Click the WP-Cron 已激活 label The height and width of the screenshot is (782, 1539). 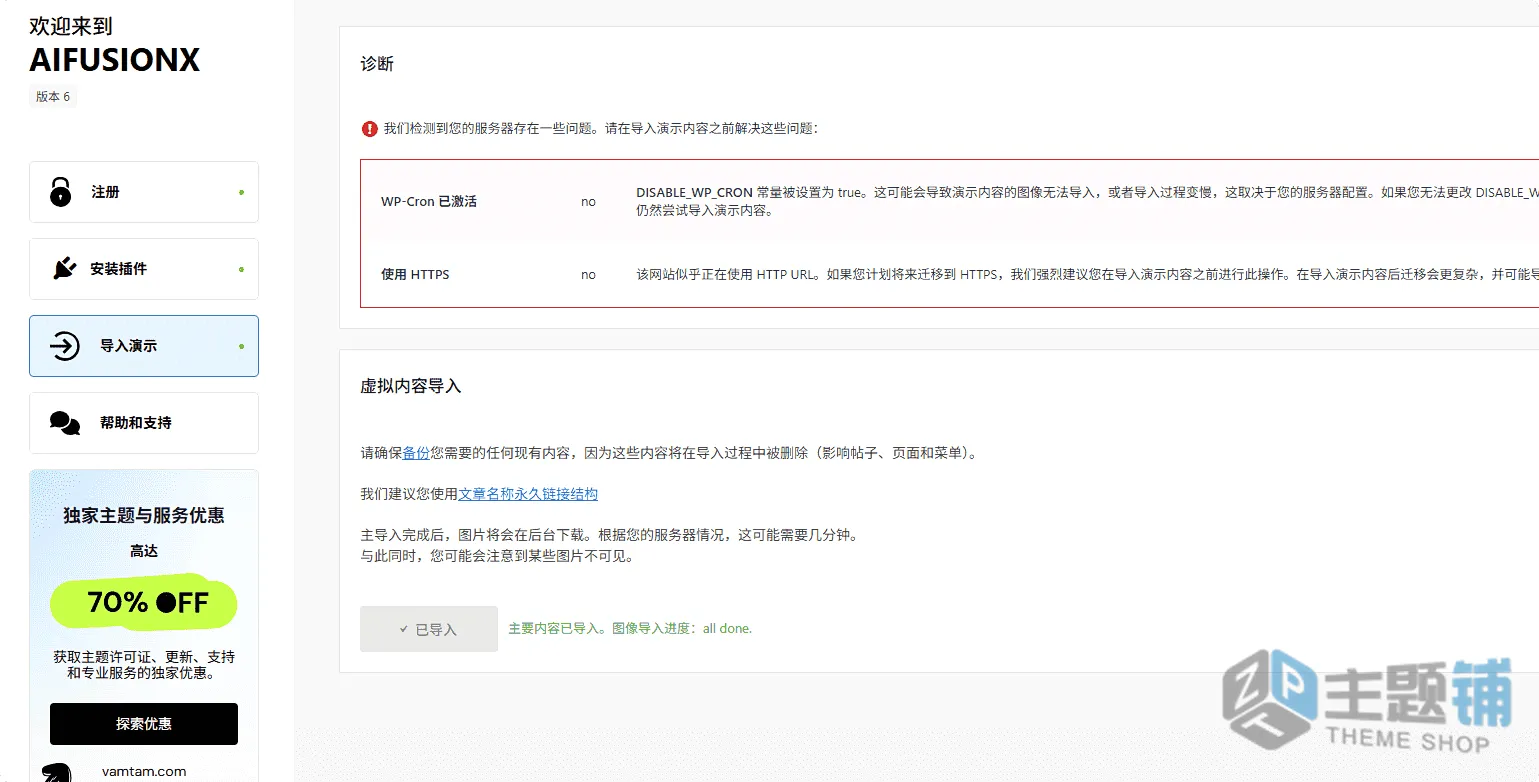[429, 202]
